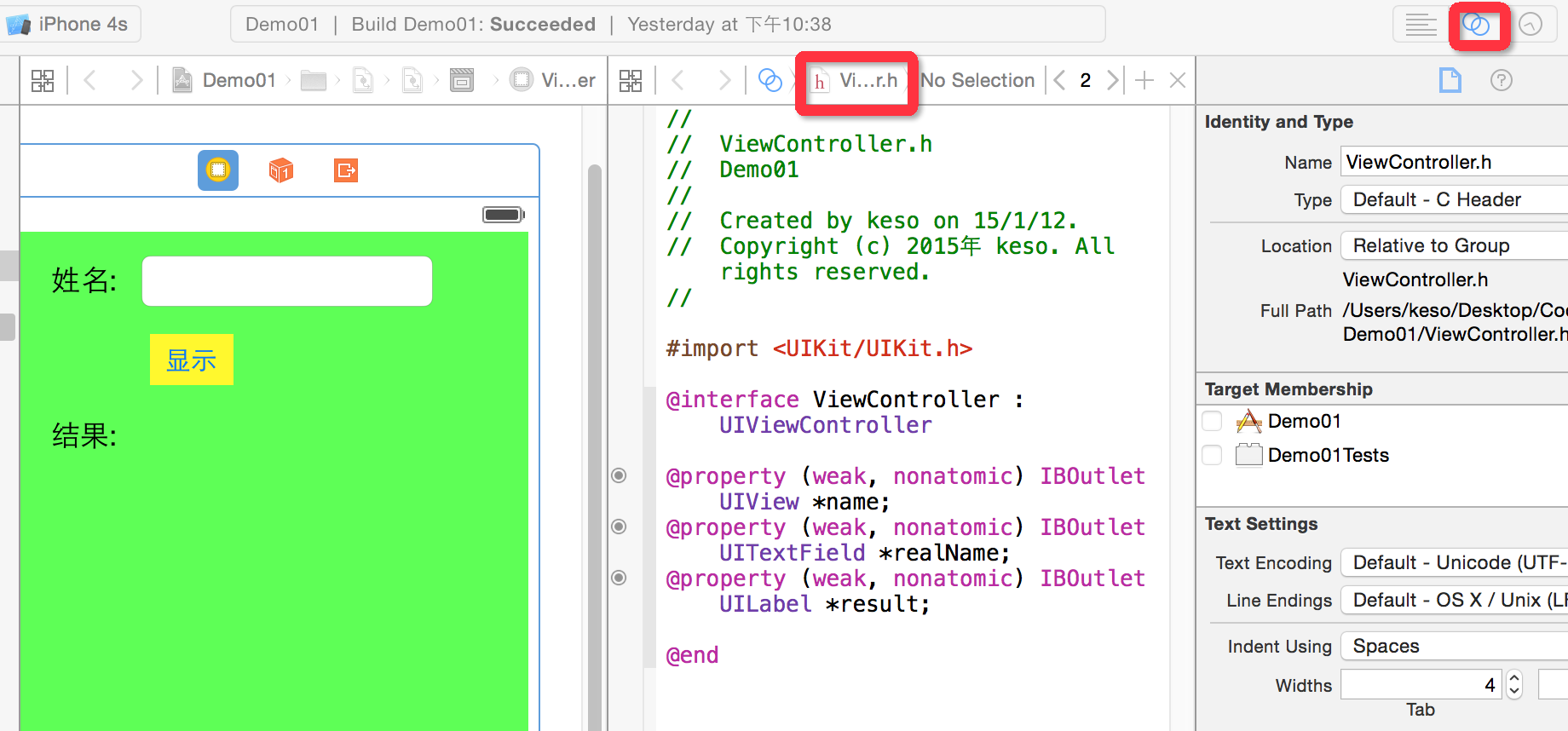Enable Demo01 target membership
This screenshot has width=1568, height=731.
click(1212, 421)
